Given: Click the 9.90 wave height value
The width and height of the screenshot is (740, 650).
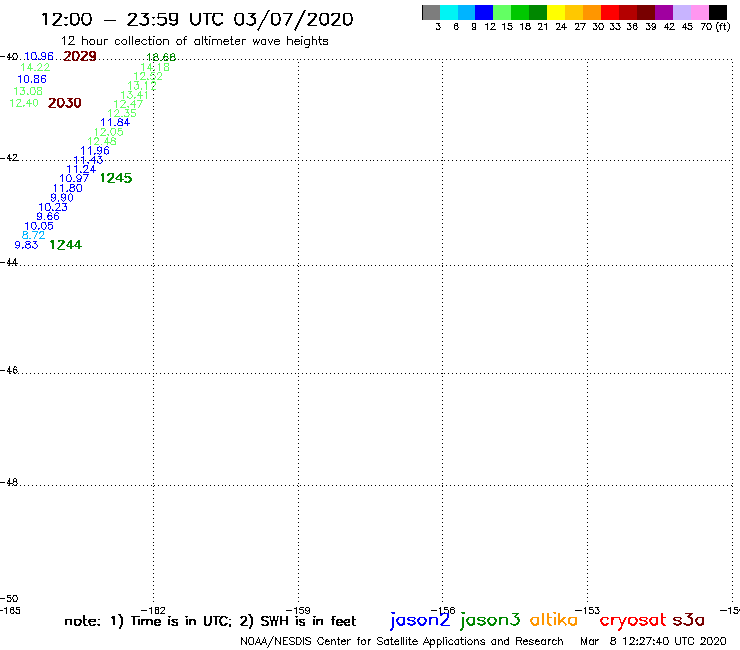Looking at the screenshot, I should point(62,197).
